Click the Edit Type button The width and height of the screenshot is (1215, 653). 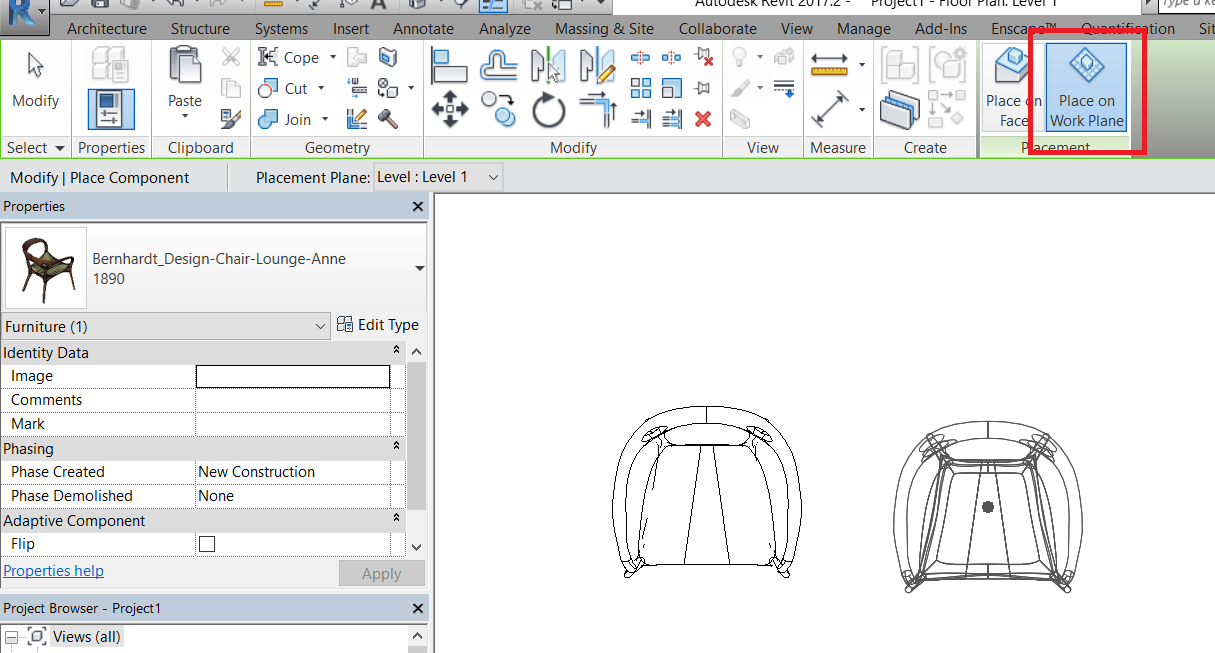coord(378,324)
